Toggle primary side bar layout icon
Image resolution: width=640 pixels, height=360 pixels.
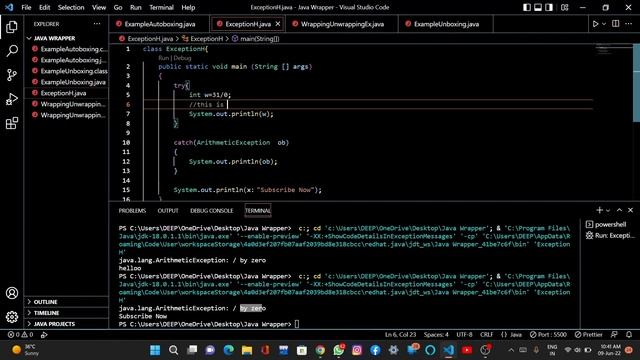coord(527,7)
